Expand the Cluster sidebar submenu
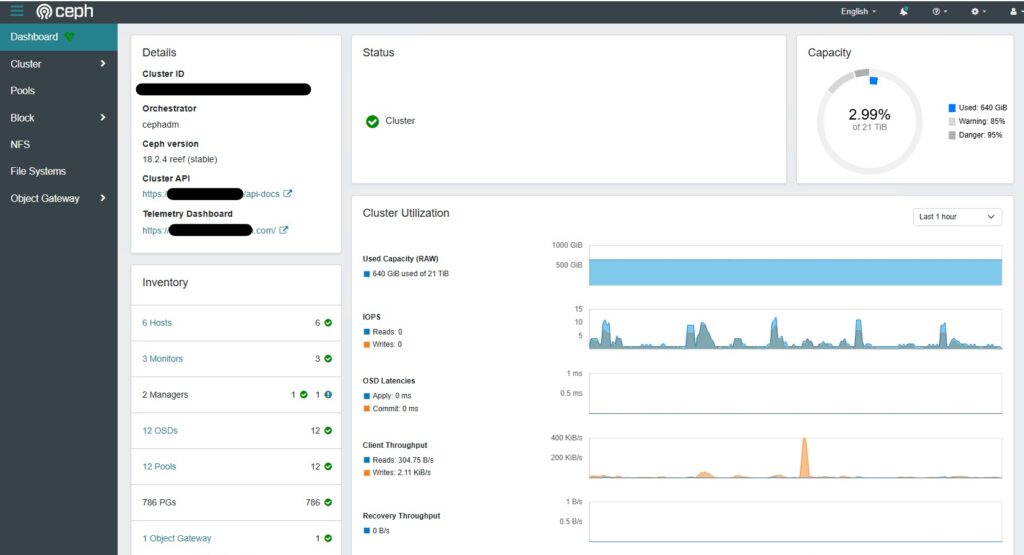 (102, 64)
